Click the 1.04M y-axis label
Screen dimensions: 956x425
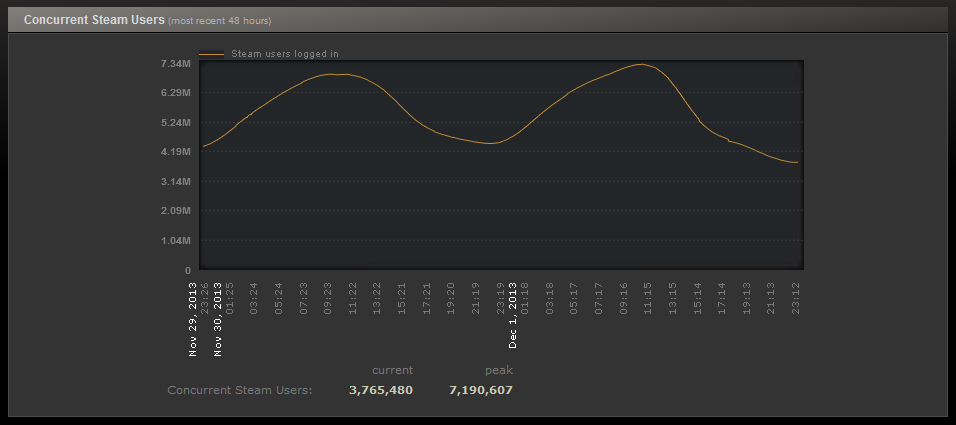(x=174, y=241)
